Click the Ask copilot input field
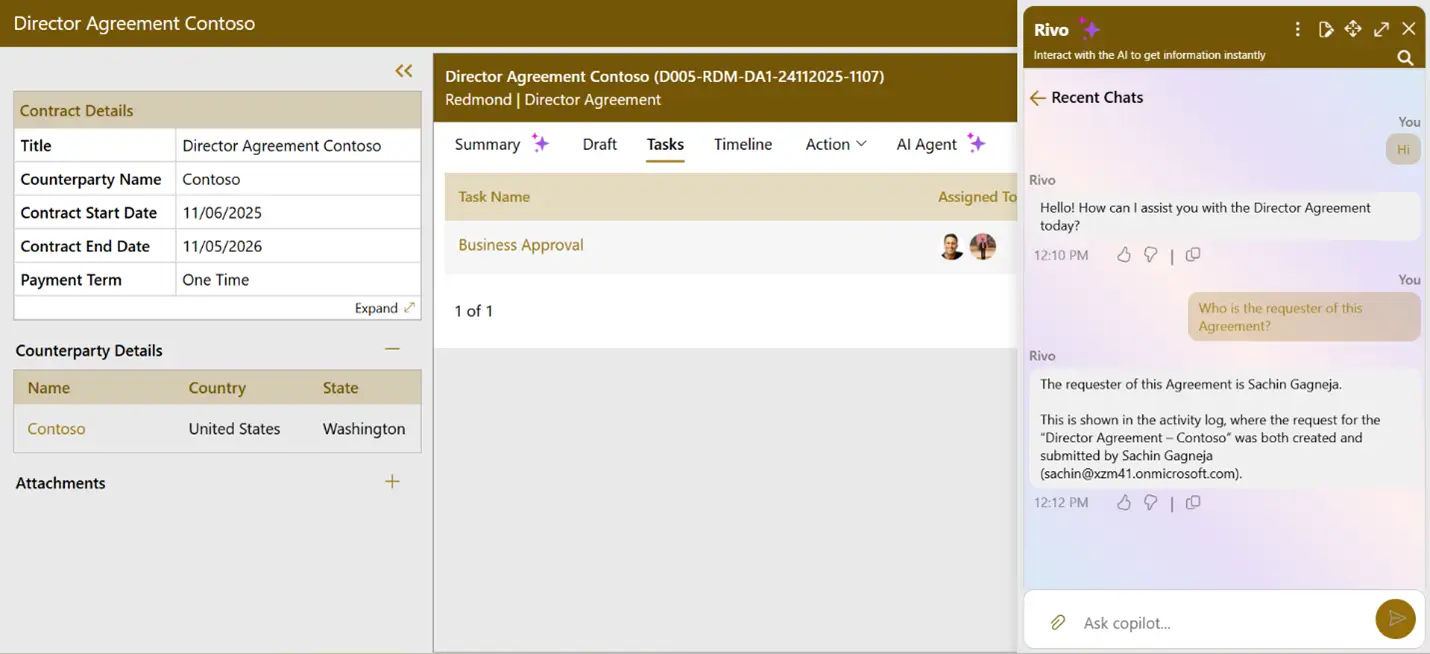1430x654 pixels. 1200,621
